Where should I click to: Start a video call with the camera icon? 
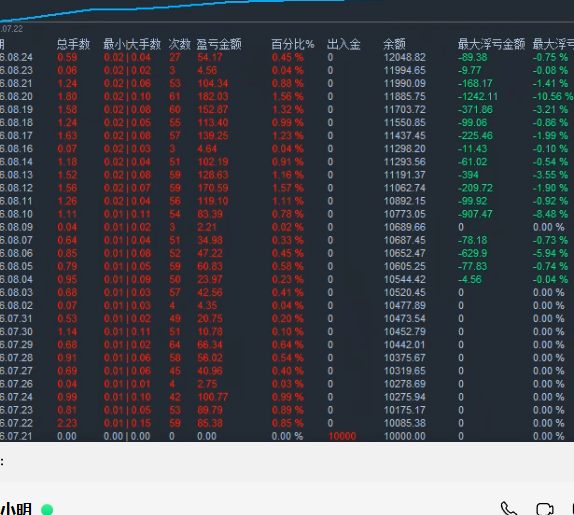pyautogui.click(x=545, y=509)
